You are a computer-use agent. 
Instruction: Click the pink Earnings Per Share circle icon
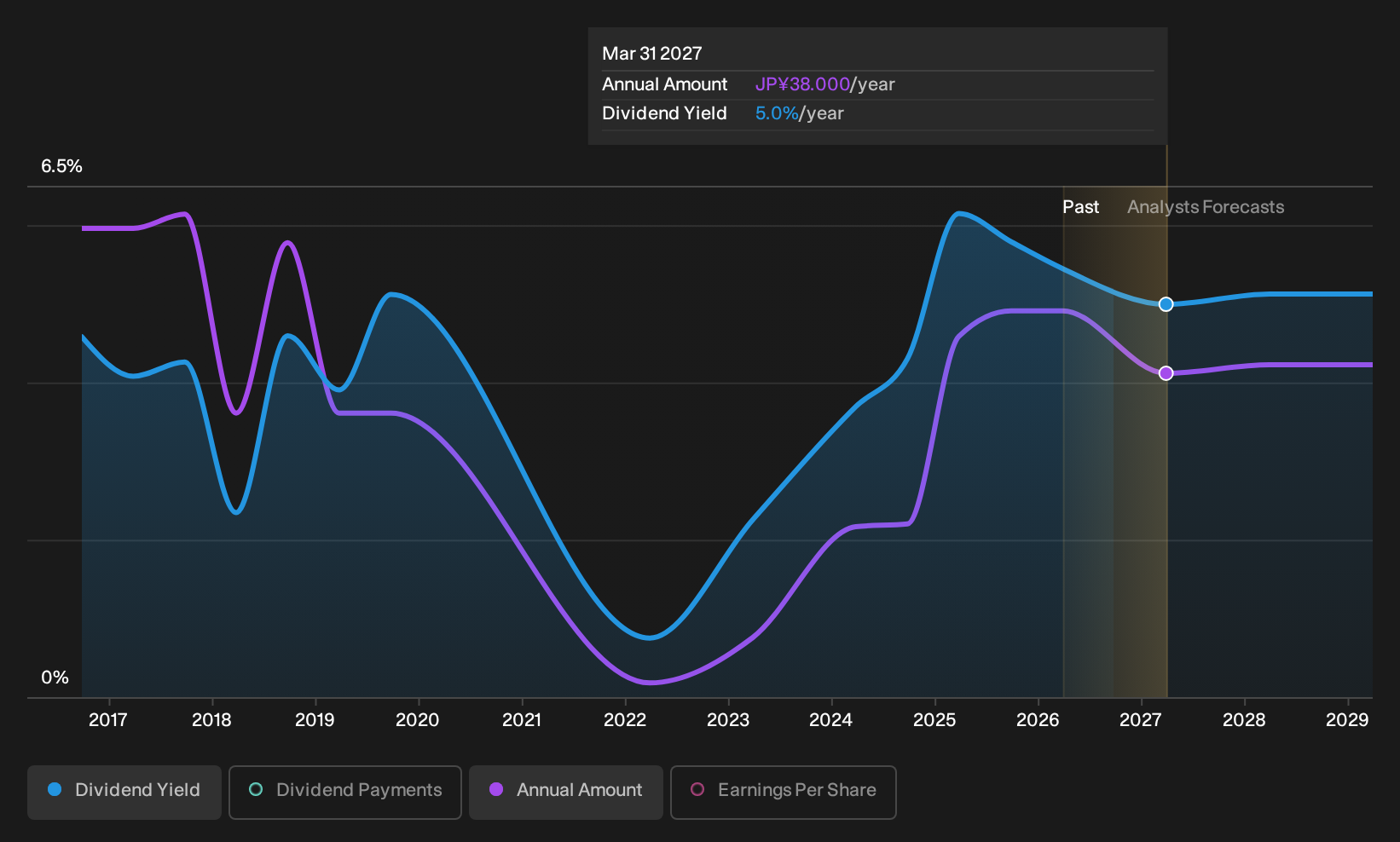(x=697, y=789)
